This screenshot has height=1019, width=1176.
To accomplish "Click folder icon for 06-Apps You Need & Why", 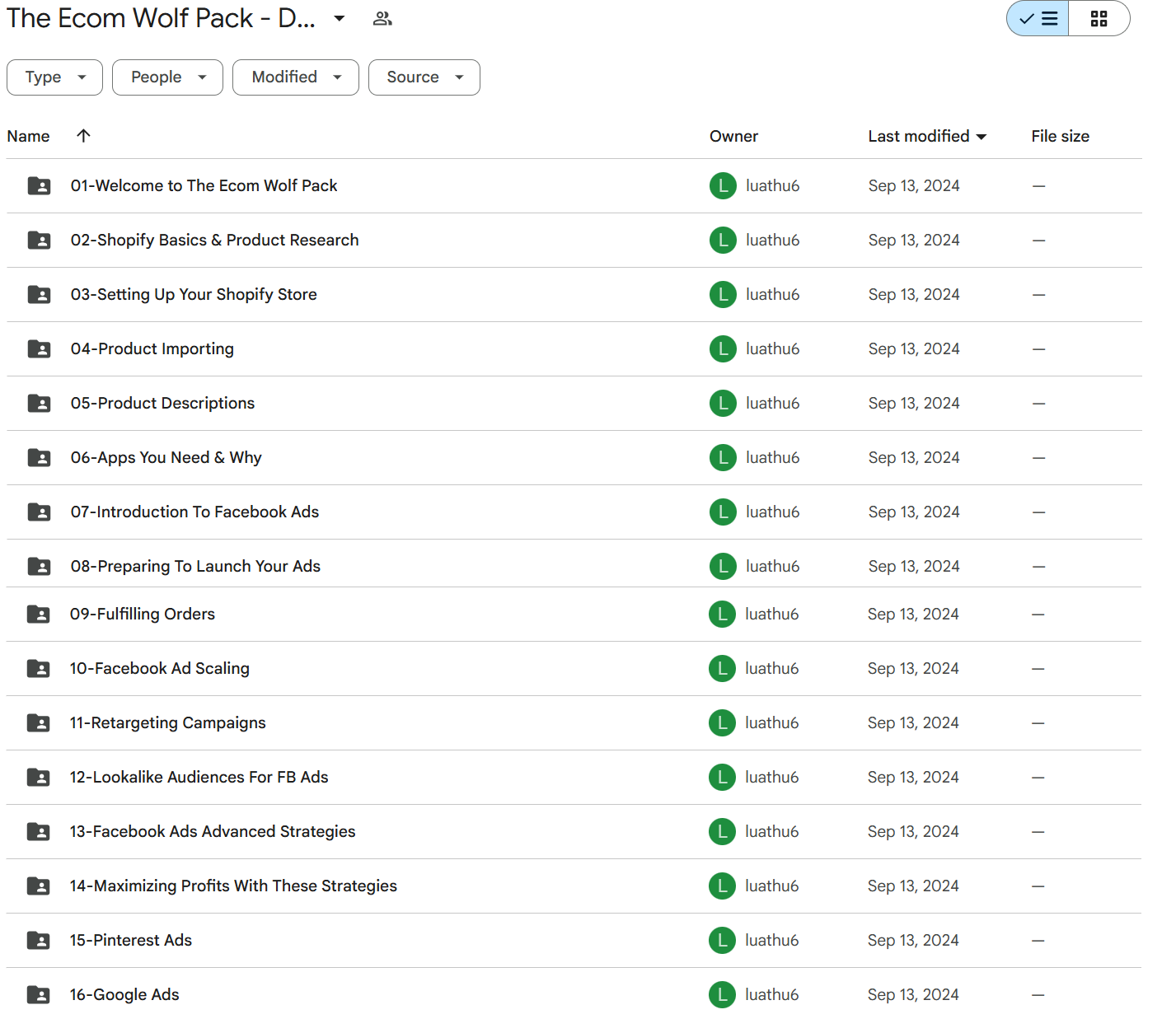I will (39, 457).
